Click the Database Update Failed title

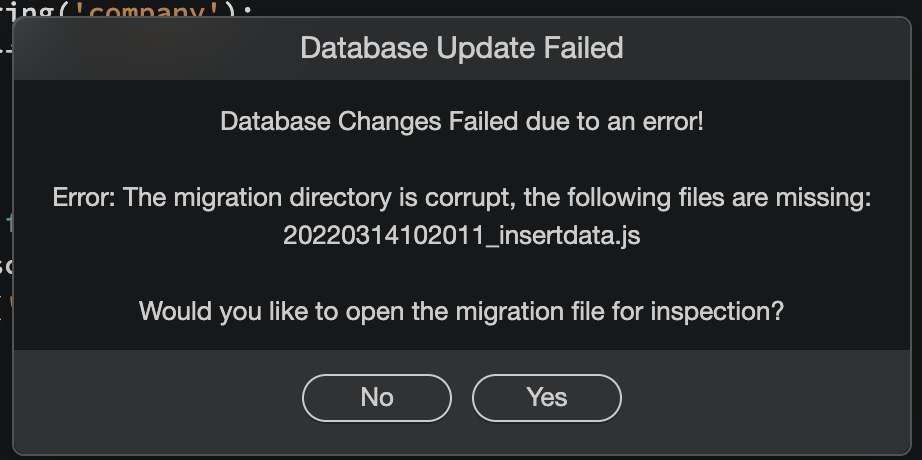(461, 47)
